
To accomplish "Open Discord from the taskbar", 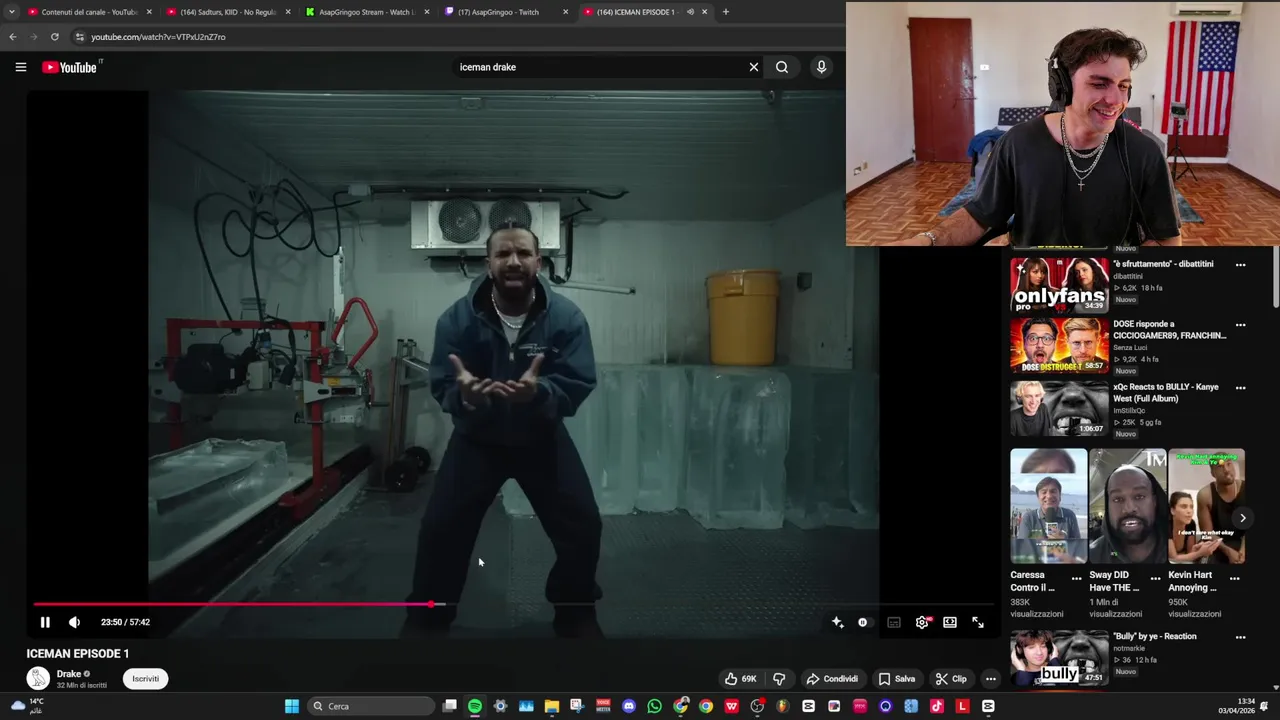I will [x=629, y=706].
